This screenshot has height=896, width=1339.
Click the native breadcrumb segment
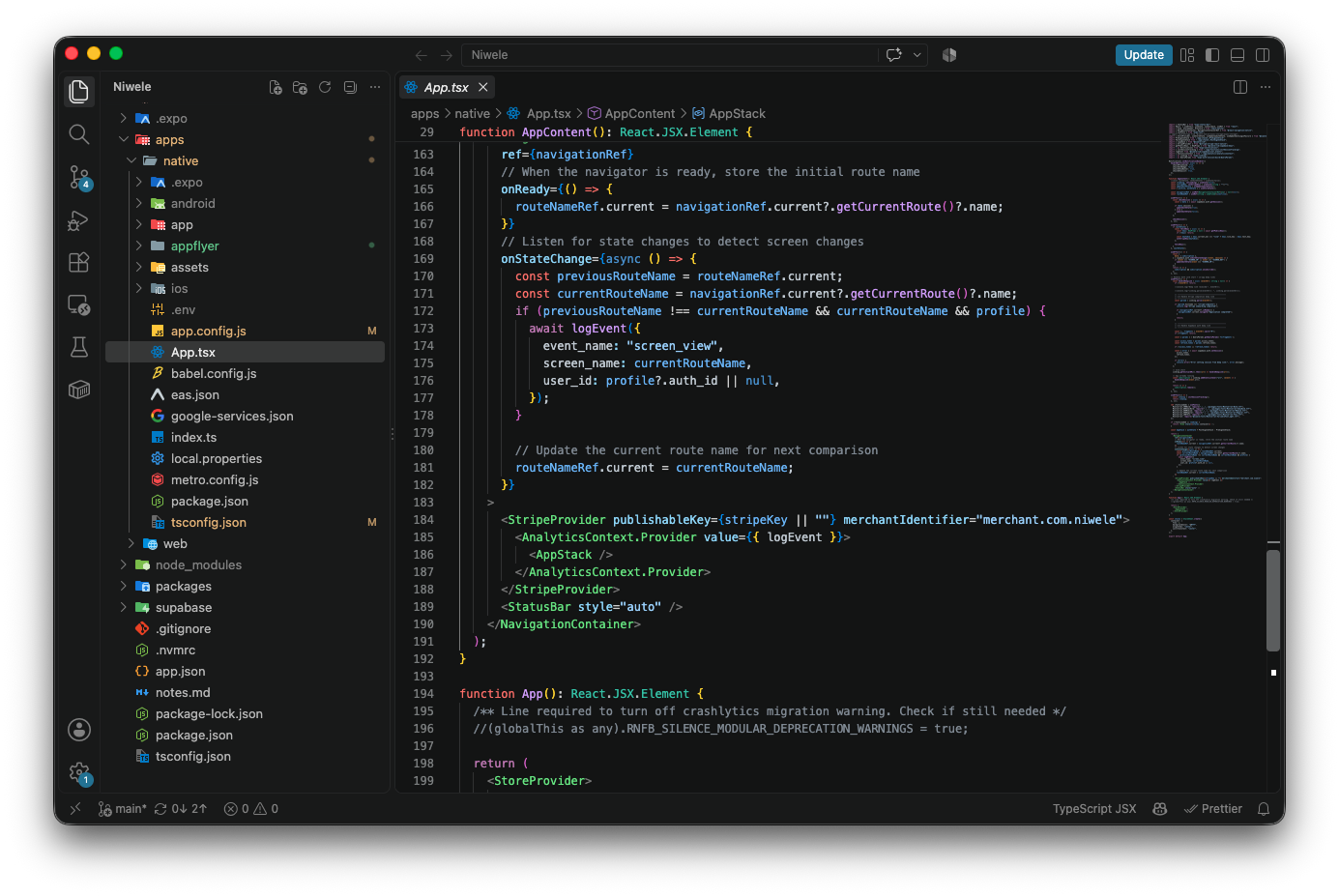(x=473, y=114)
